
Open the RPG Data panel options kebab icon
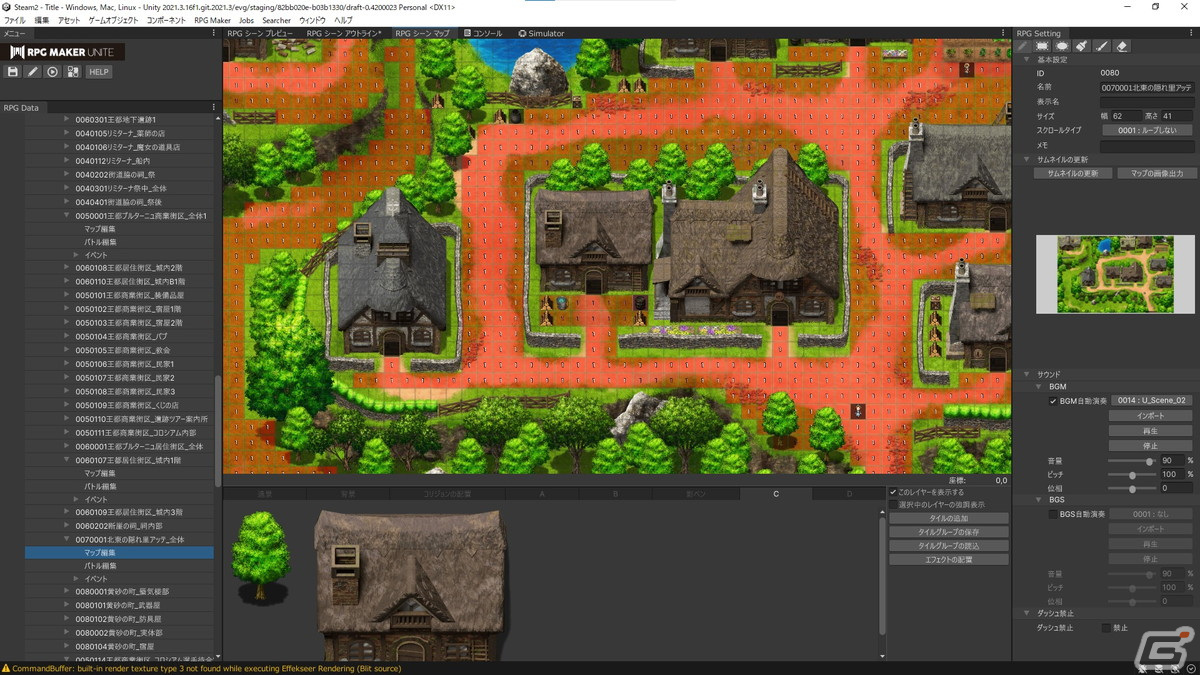click(214, 107)
